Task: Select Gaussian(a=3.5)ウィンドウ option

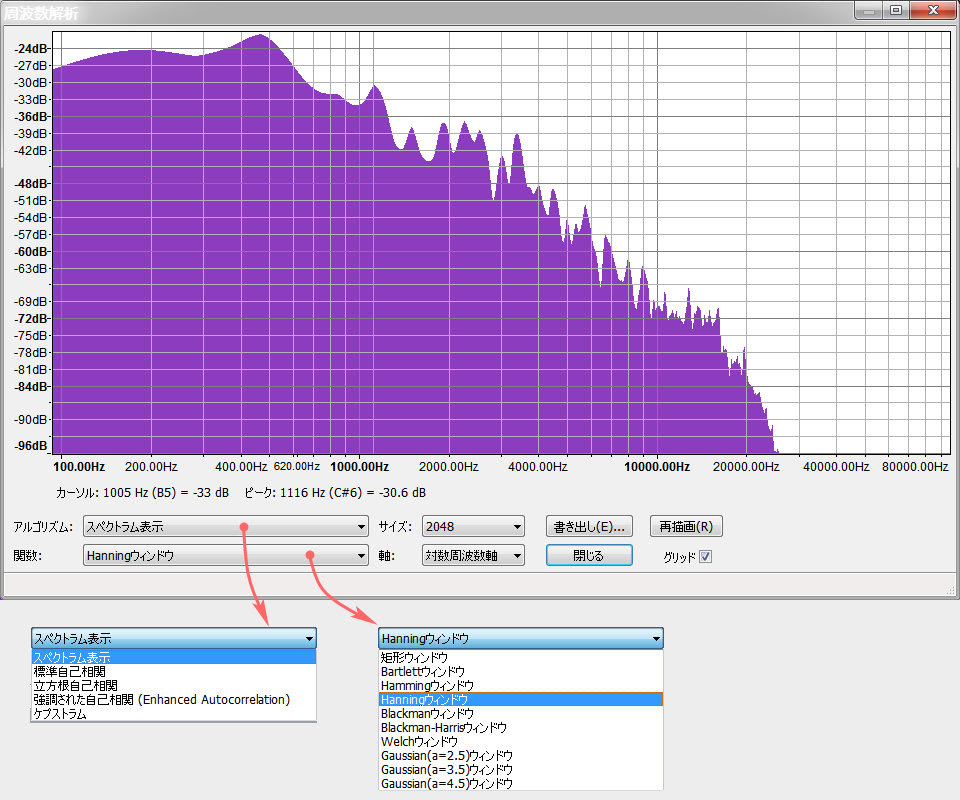Action: coord(520,769)
